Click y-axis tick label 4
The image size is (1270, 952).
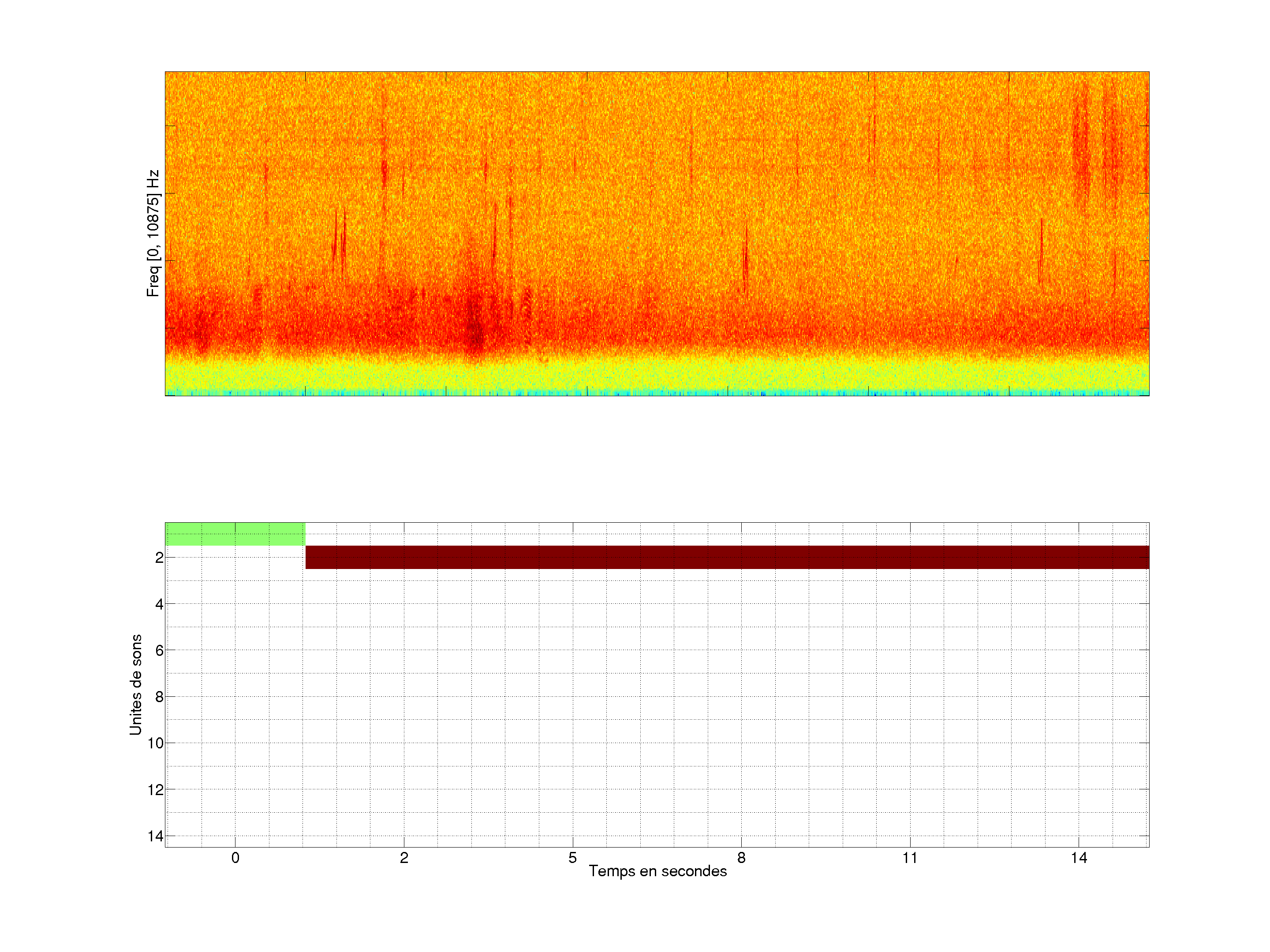pos(159,604)
